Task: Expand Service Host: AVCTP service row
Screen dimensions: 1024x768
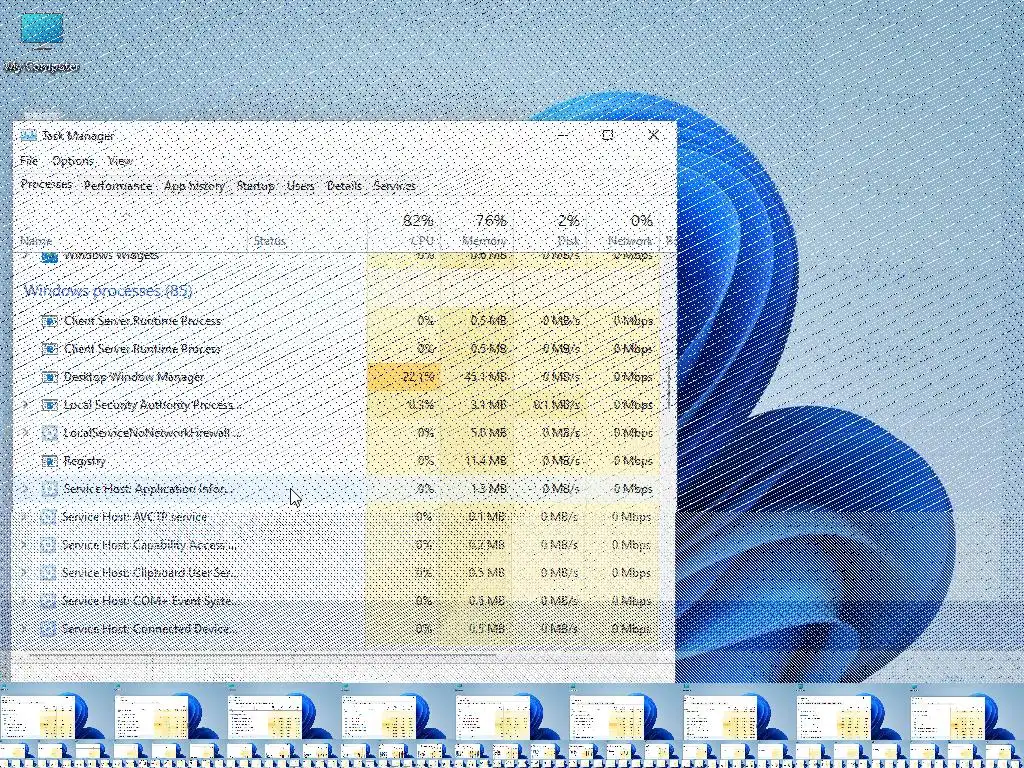Action: (x=25, y=517)
